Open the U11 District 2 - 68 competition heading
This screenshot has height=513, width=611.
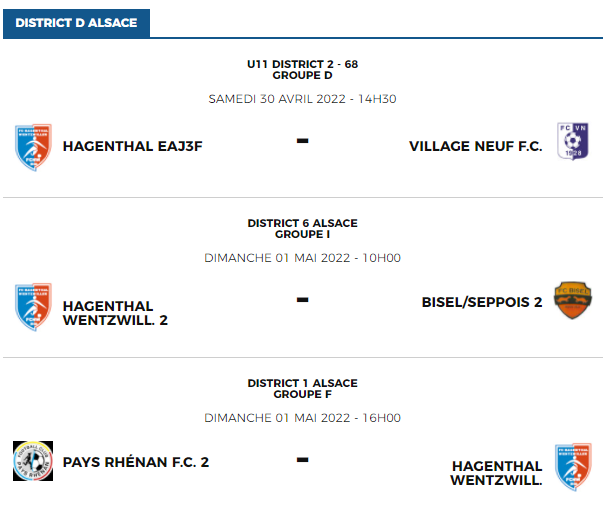tap(302, 69)
